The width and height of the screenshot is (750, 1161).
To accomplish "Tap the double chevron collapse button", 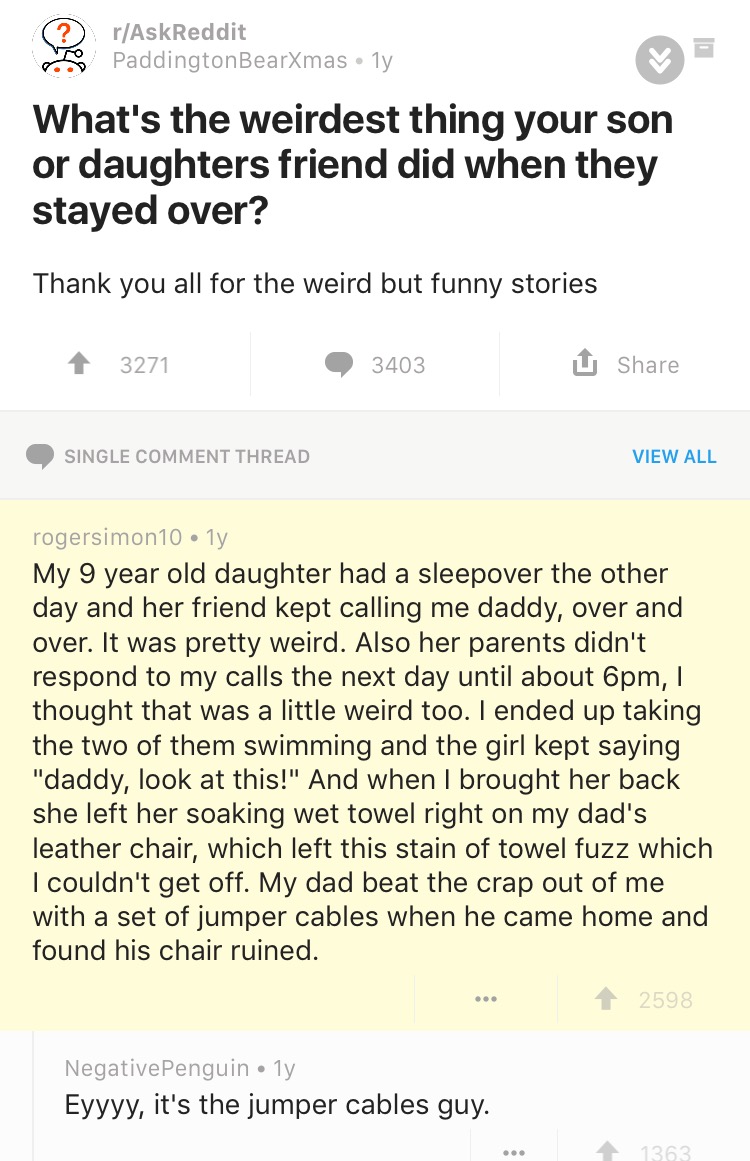I will 660,59.
